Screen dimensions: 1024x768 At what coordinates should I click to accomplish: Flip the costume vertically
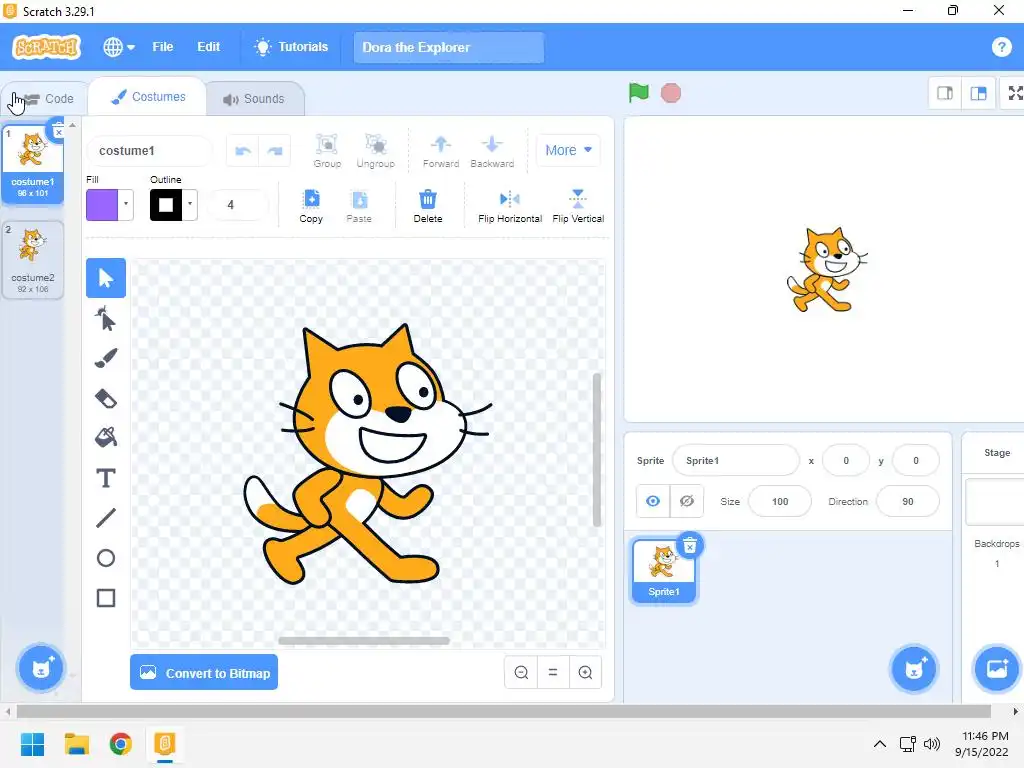tap(578, 206)
